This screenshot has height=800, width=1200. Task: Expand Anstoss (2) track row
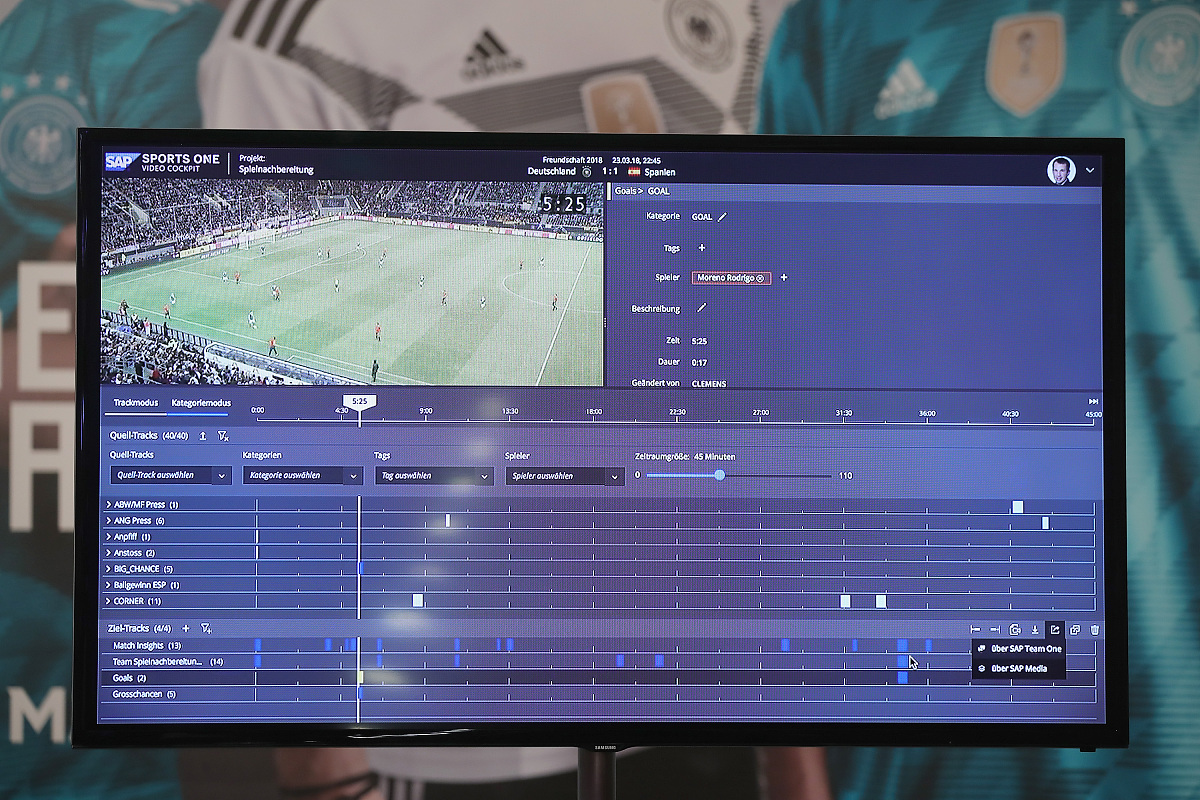click(x=108, y=553)
